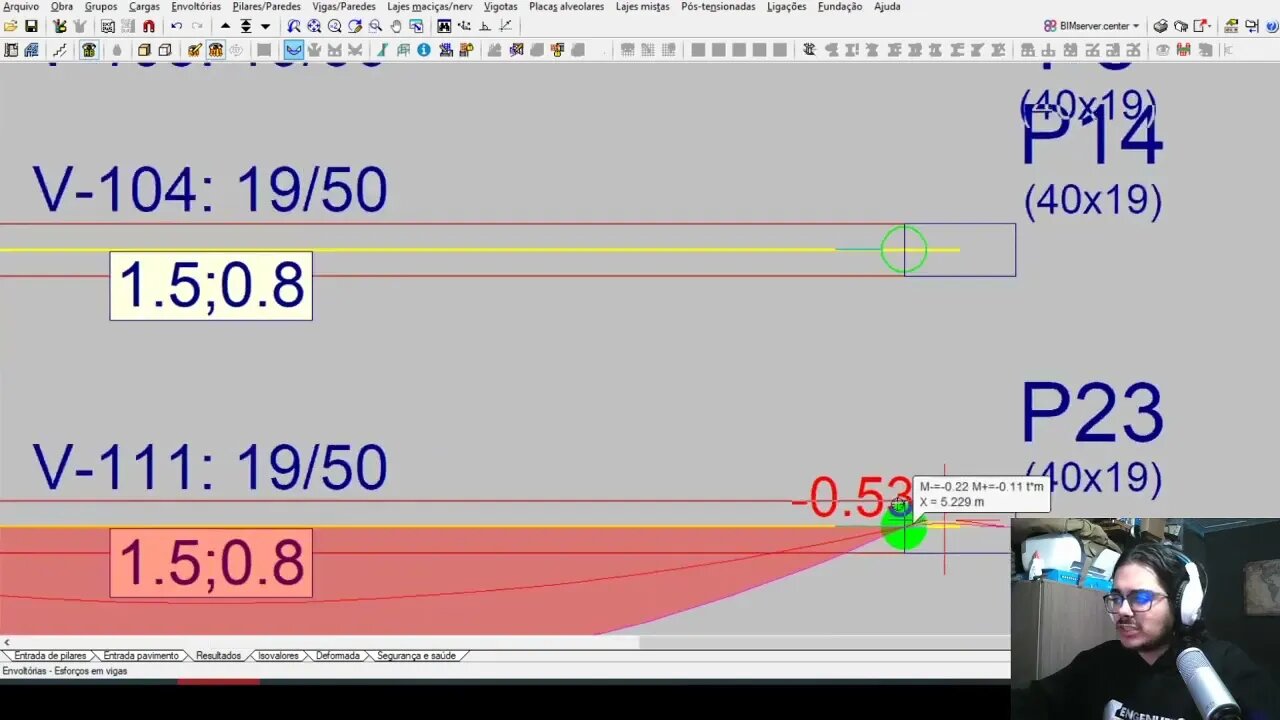Save project with the floppy disk icon
This screenshot has height=720, width=1280.
(x=31, y=26)
